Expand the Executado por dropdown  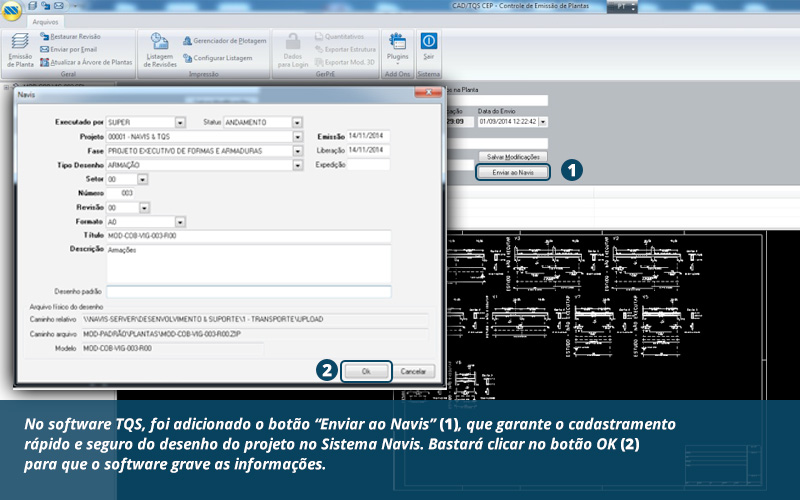[x=180, y=122]
